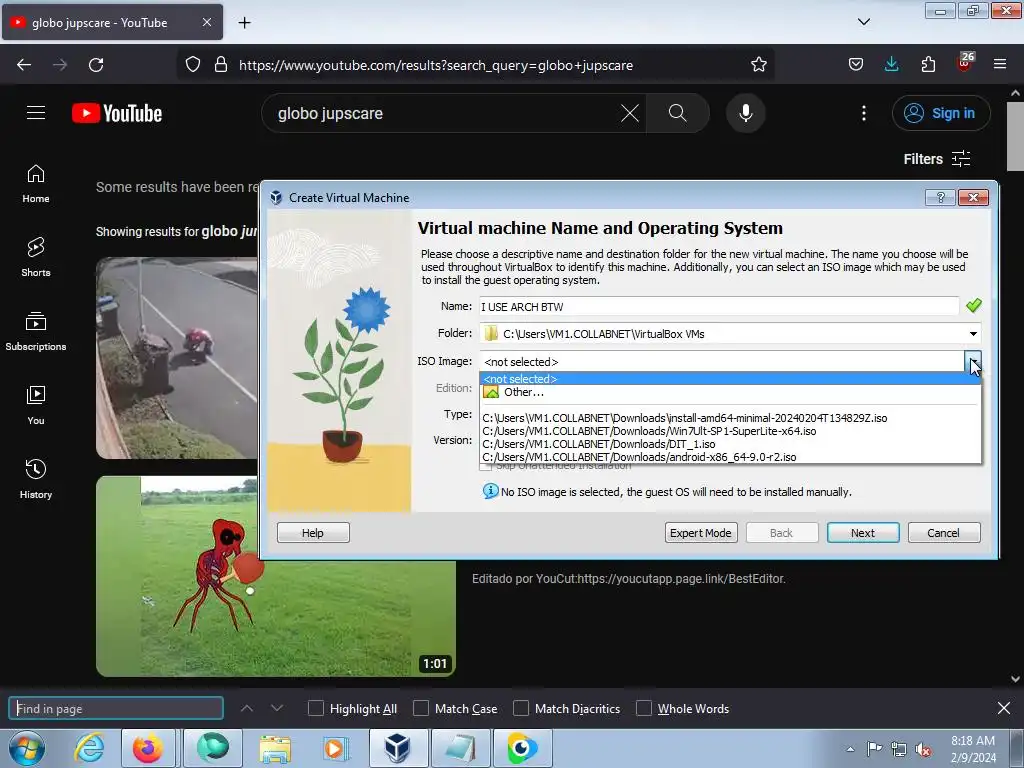Open Subscriptions in YouTube sidebar
Screen dimensions: 1024x768
click(36, 331)
